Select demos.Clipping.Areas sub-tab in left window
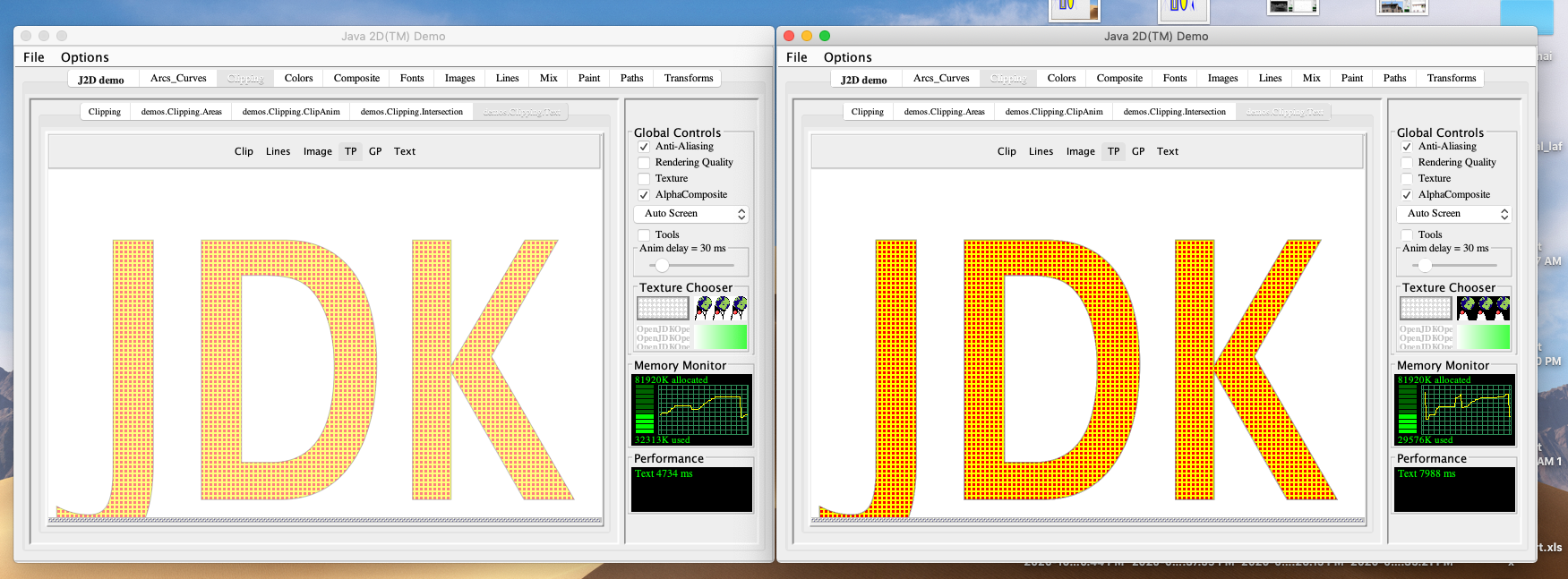Screen dimensions: 1568x579 [182, 112]
